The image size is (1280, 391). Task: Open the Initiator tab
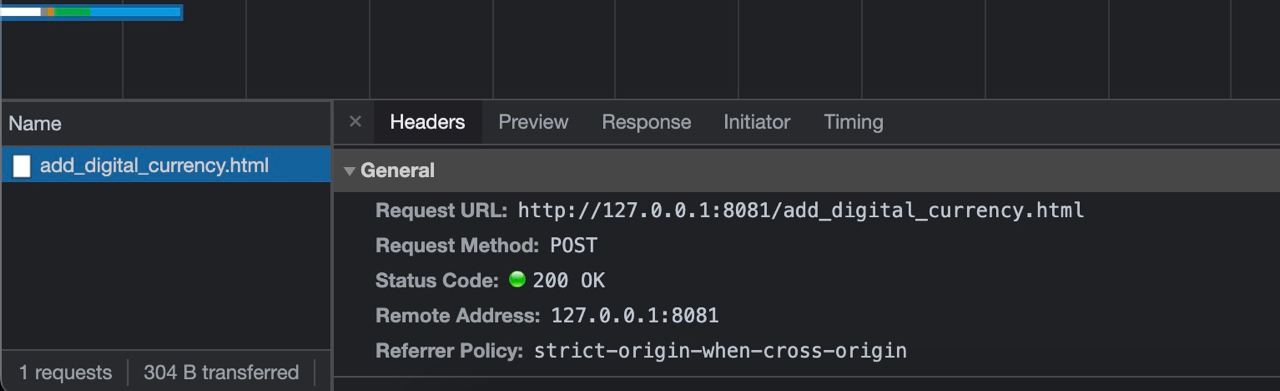(x=757, y=122)
